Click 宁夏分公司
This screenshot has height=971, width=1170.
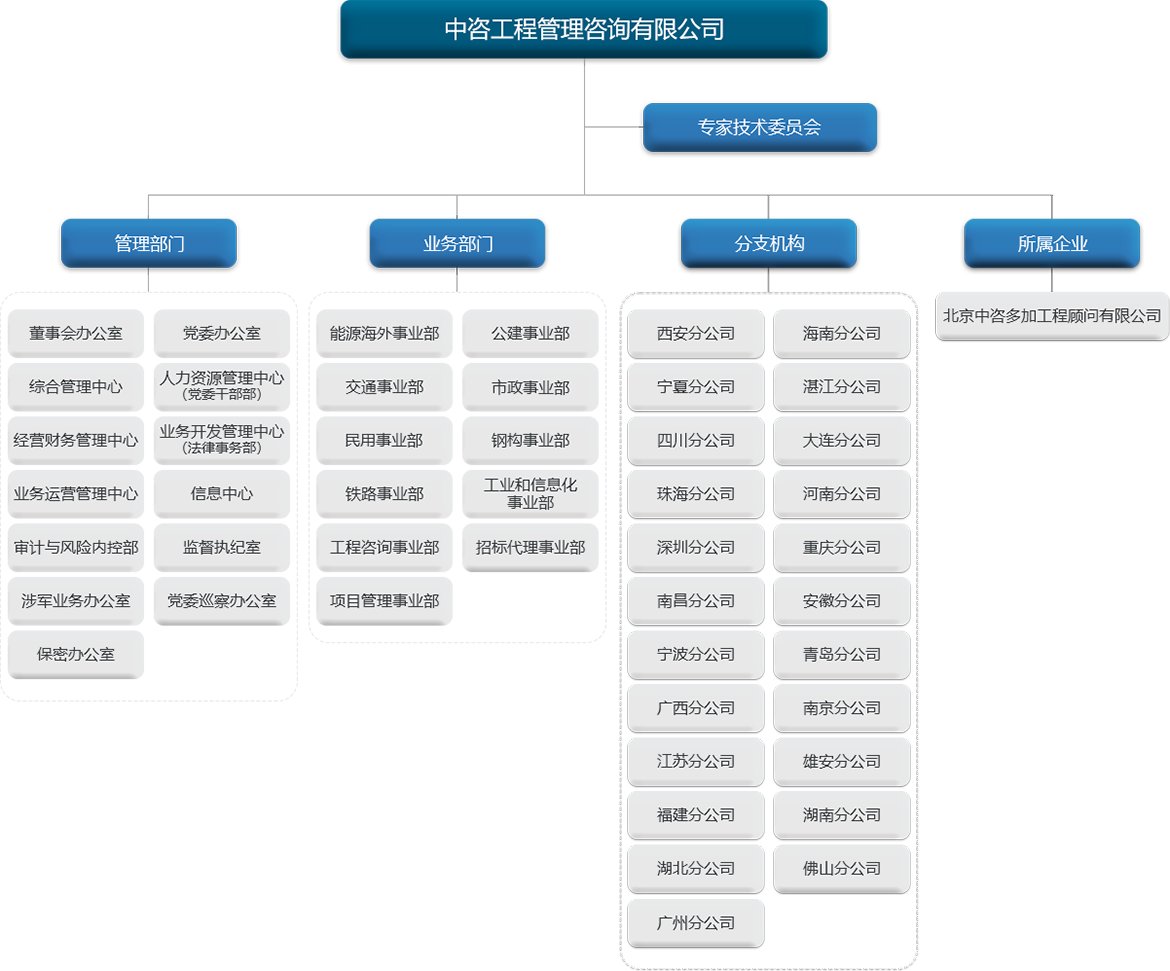click(696, 387)
